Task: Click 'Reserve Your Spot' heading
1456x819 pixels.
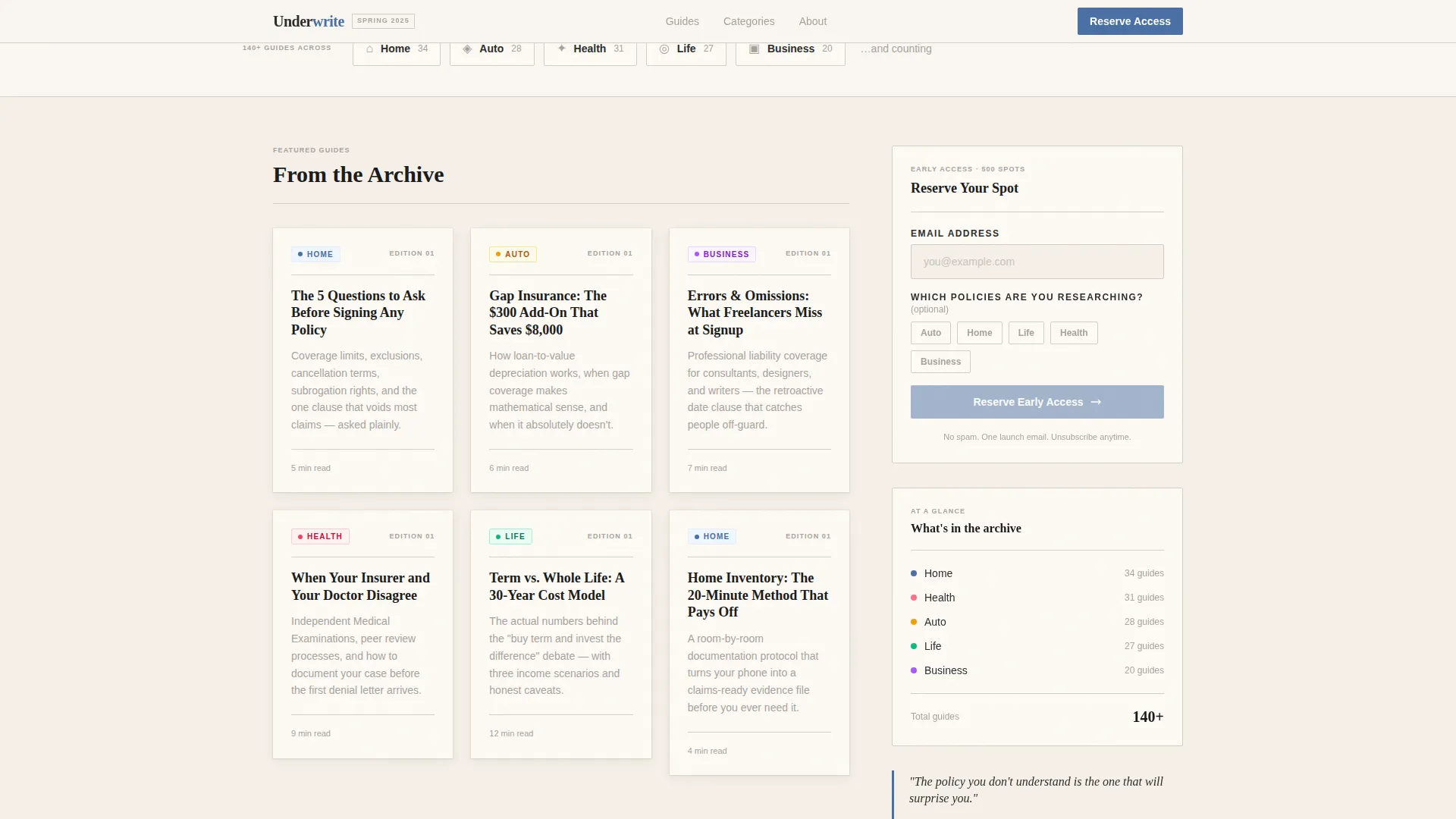Action: [964, 188]
